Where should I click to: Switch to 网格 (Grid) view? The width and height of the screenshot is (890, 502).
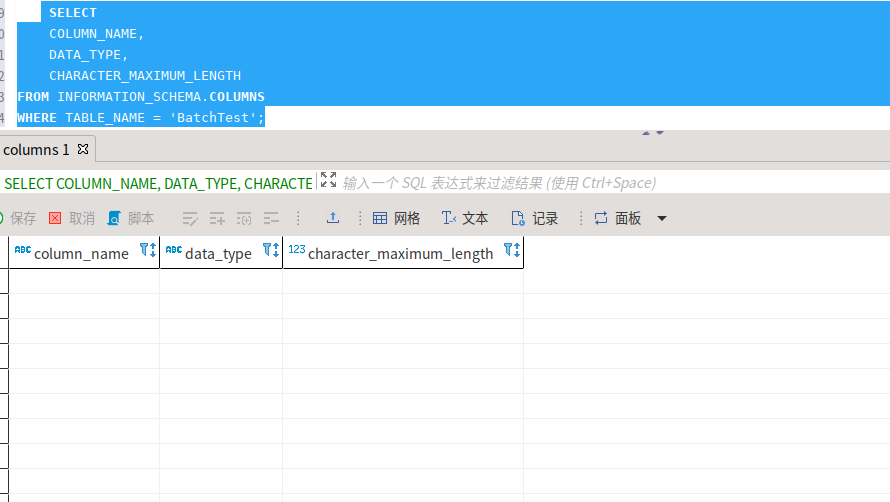coord(396,218)
